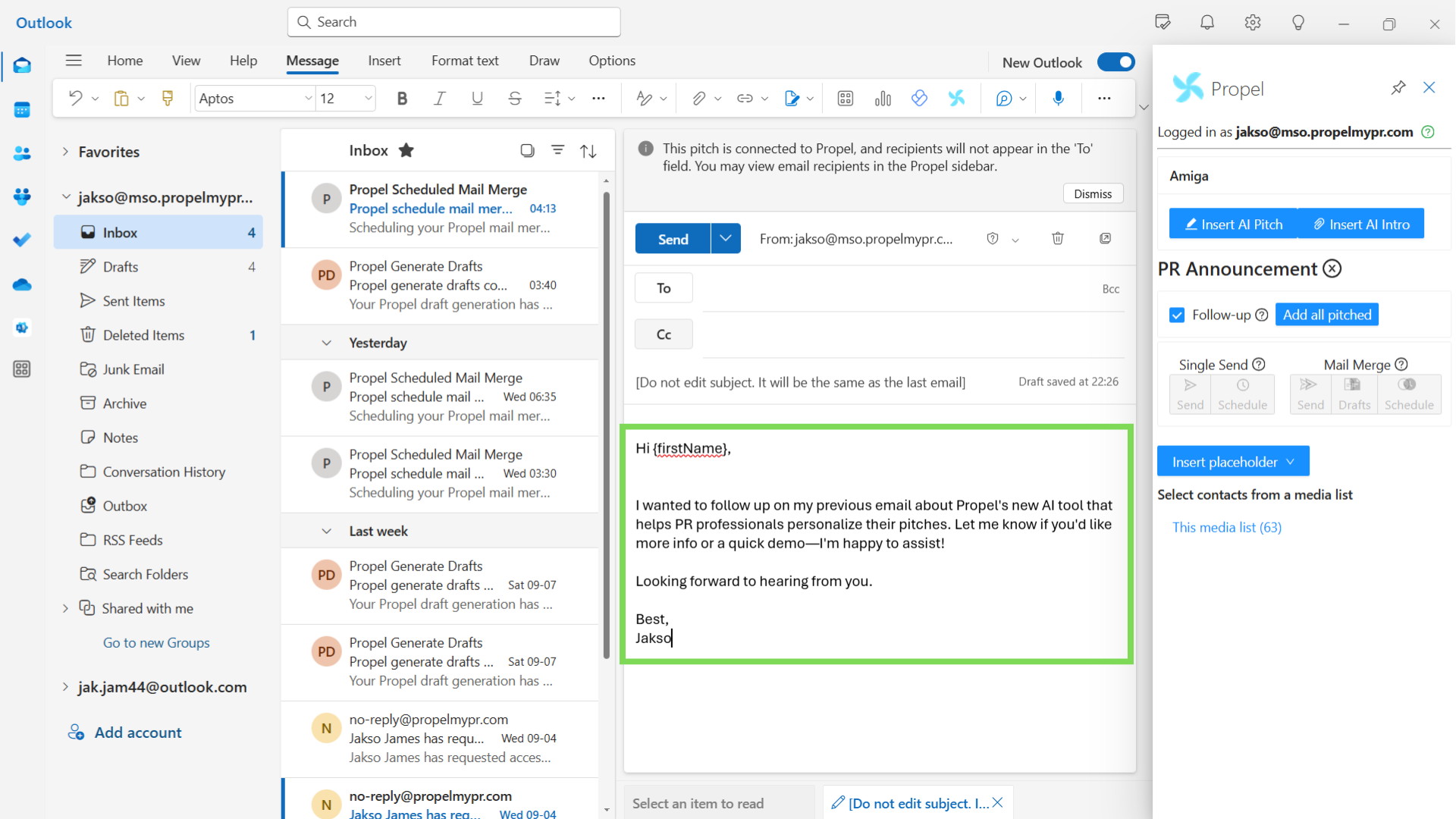Image resolution: width=1456 pixels, height=819 pixels.
Task: Toggle the Inbox favorite star
Action: [406, 150]
